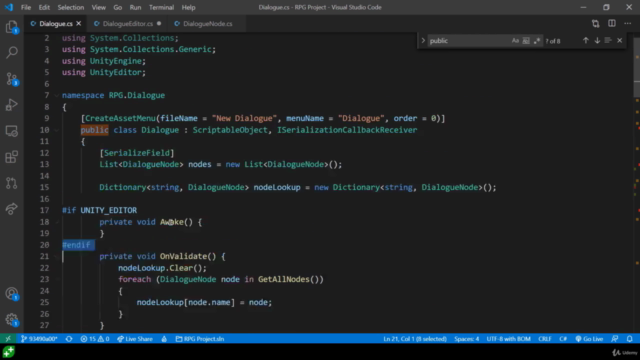Close the find widget
The width and height of the screenshot is (640, 360).
click(x=620, y=40)
